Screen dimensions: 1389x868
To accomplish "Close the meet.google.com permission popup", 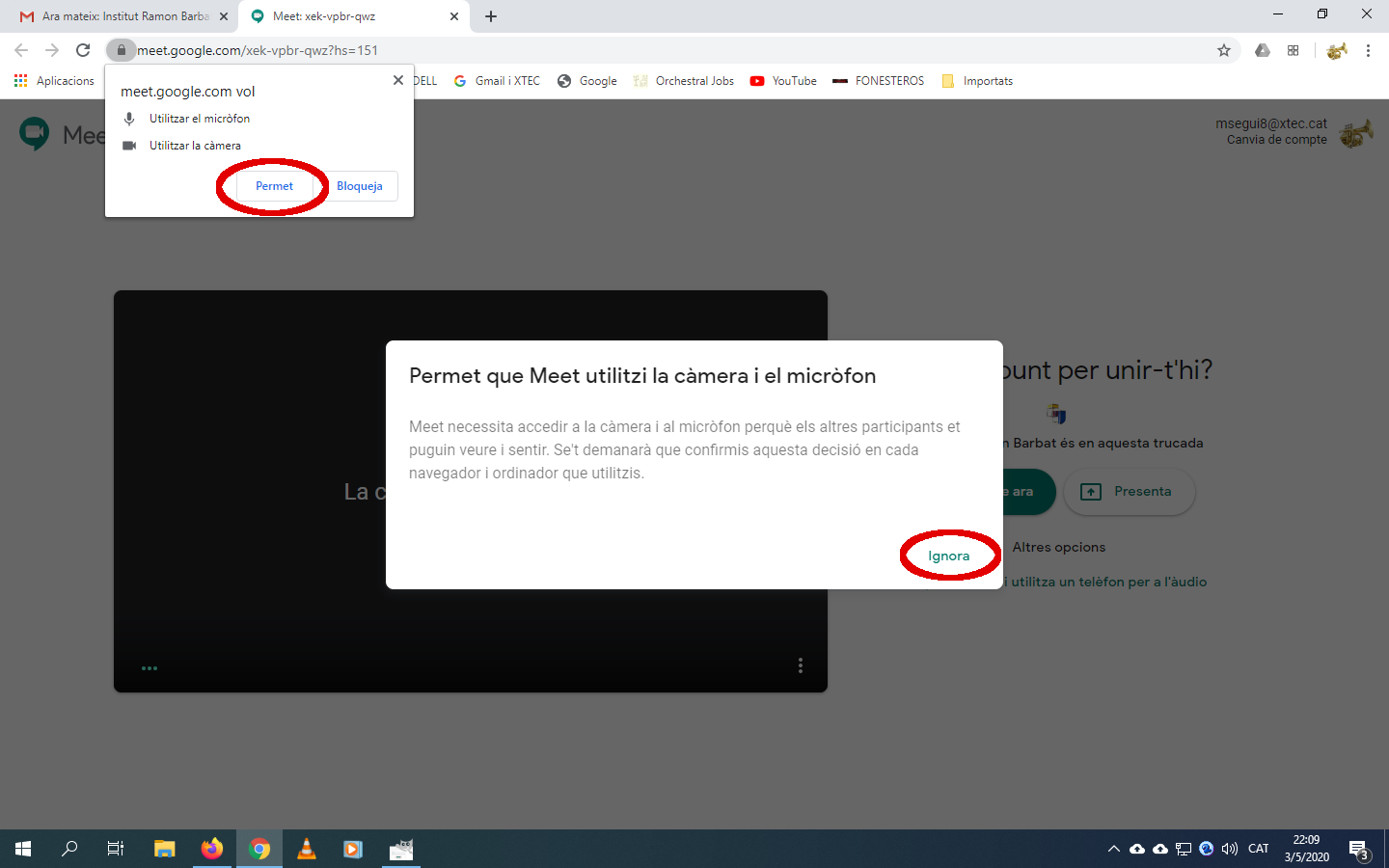I will coord(398,80).
